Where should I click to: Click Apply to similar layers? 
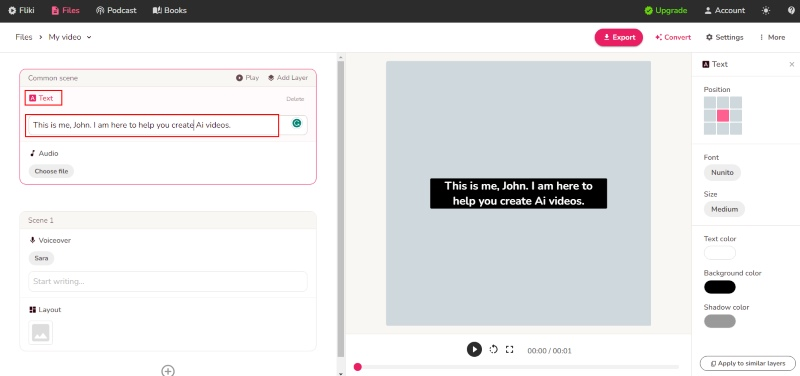point(747,363)
